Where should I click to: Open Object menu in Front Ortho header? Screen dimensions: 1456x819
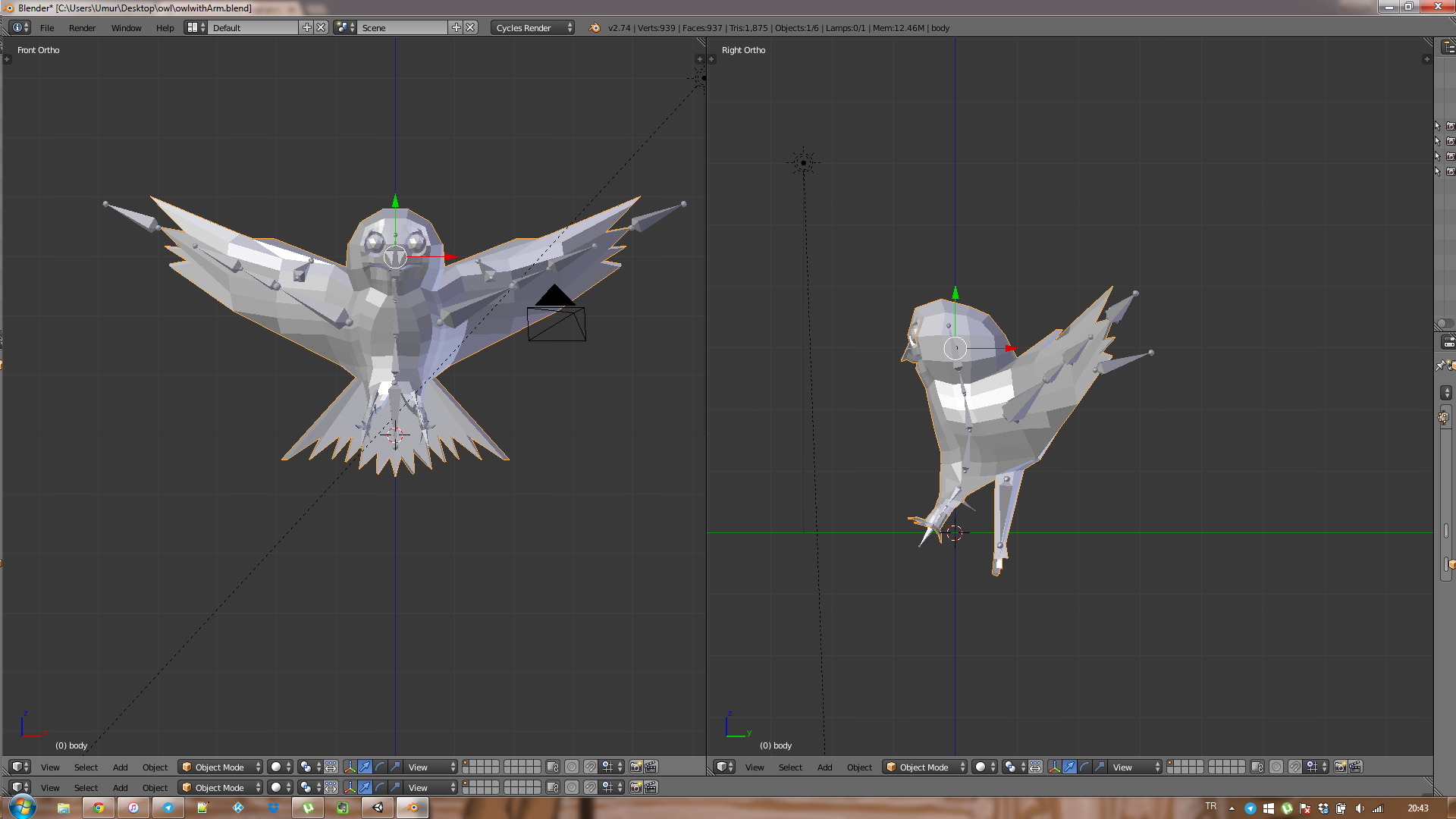click(x=155, y=767)
